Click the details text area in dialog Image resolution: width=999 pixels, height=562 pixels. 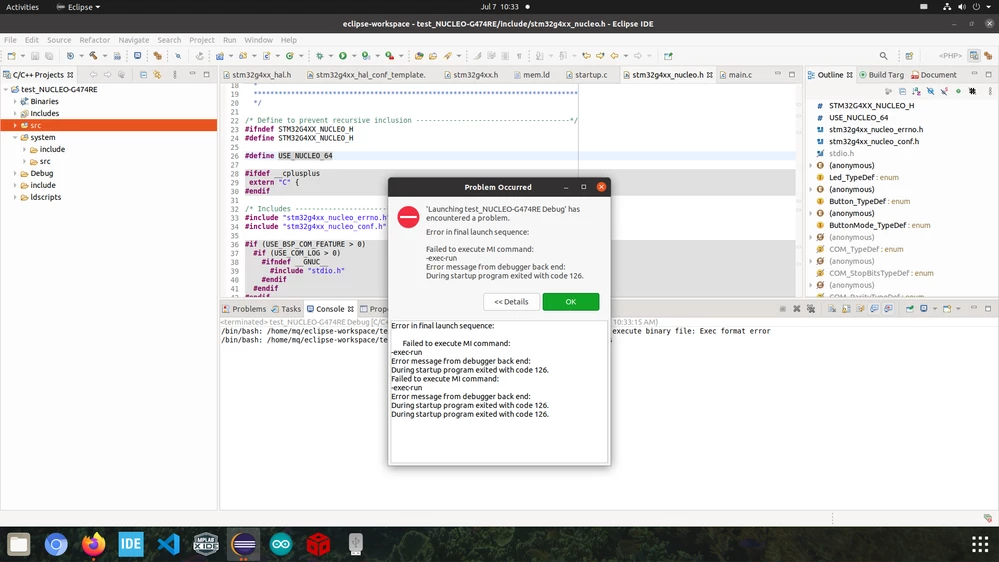point(499,392)
